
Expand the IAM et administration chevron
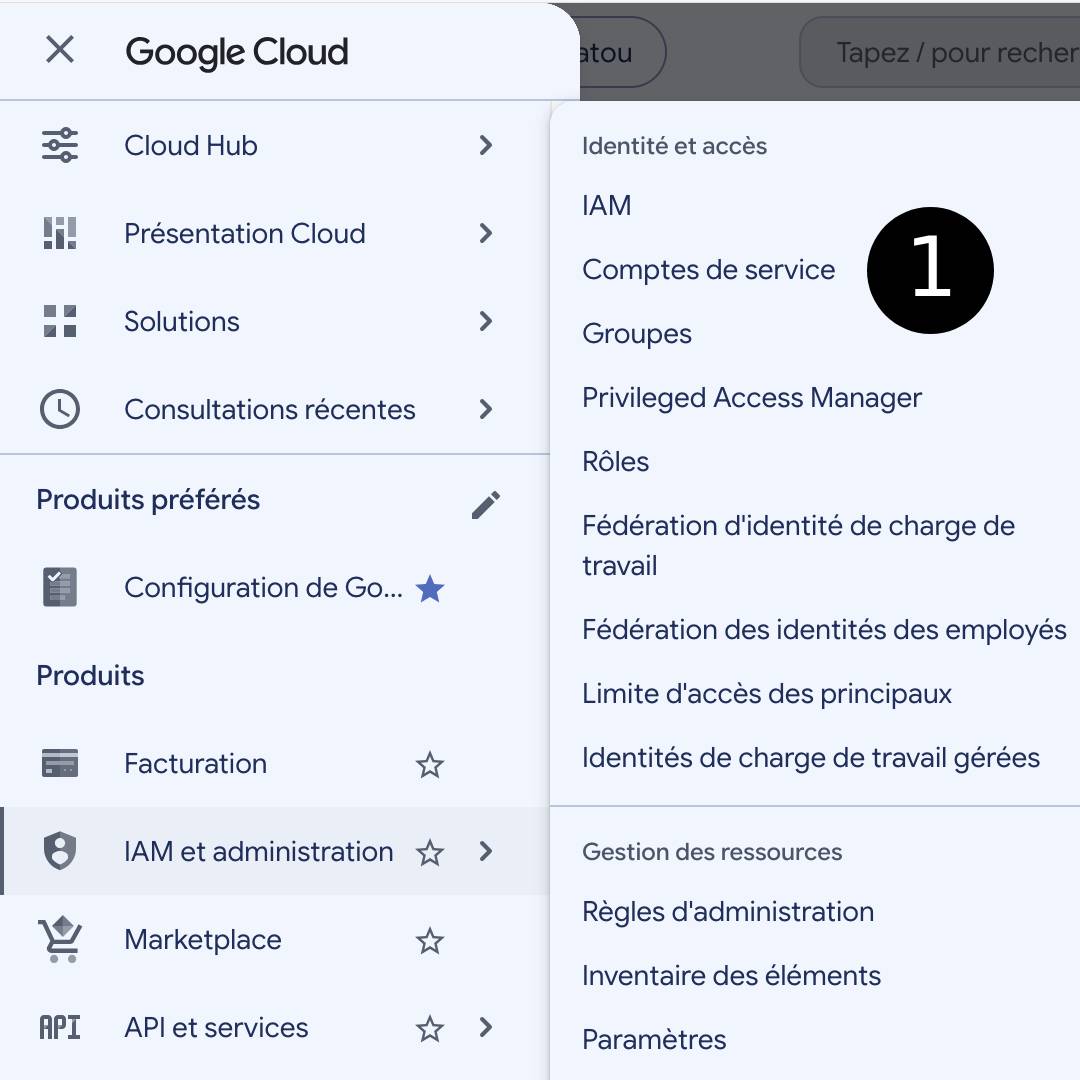point(486,851)
